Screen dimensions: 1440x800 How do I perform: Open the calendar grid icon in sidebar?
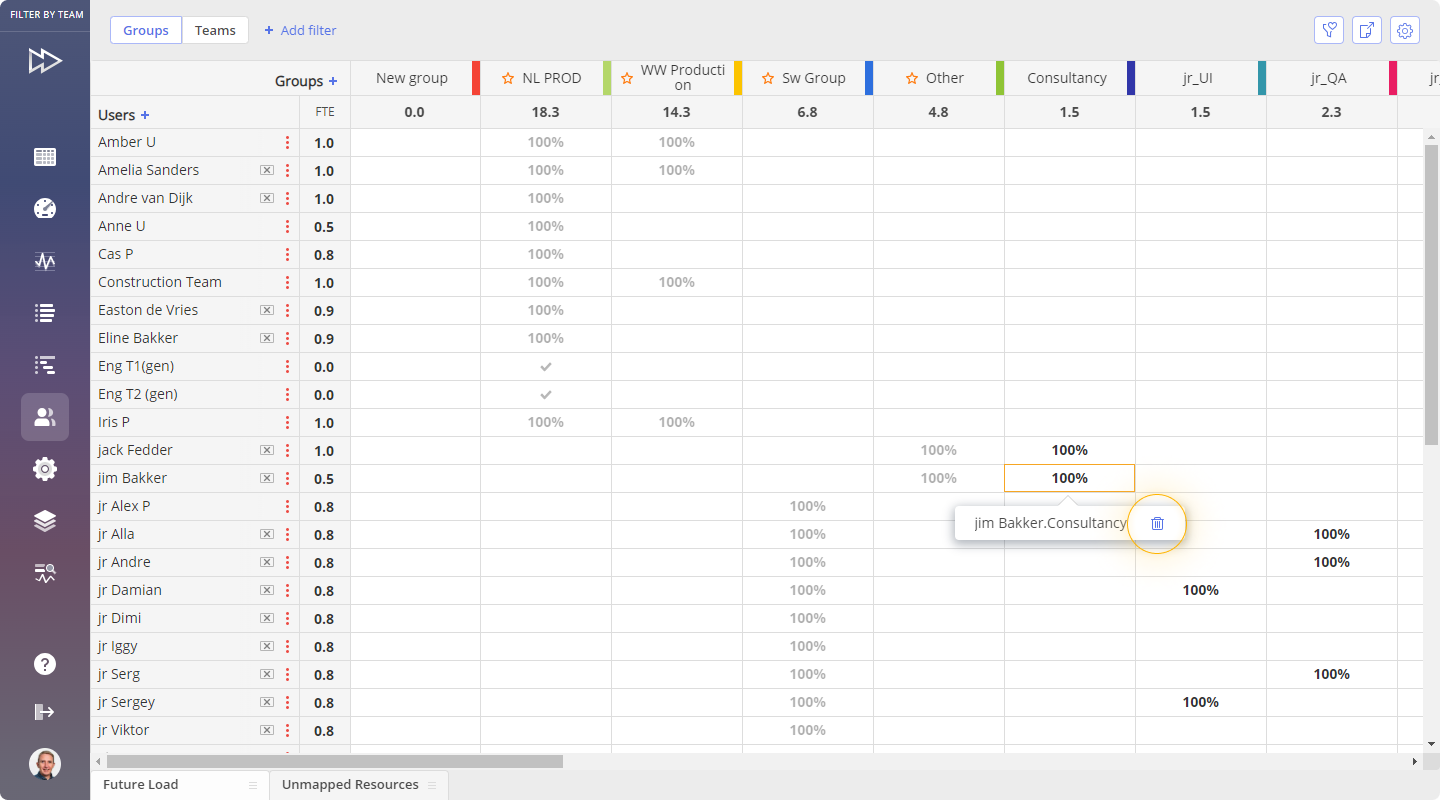[x=44, y=157]
